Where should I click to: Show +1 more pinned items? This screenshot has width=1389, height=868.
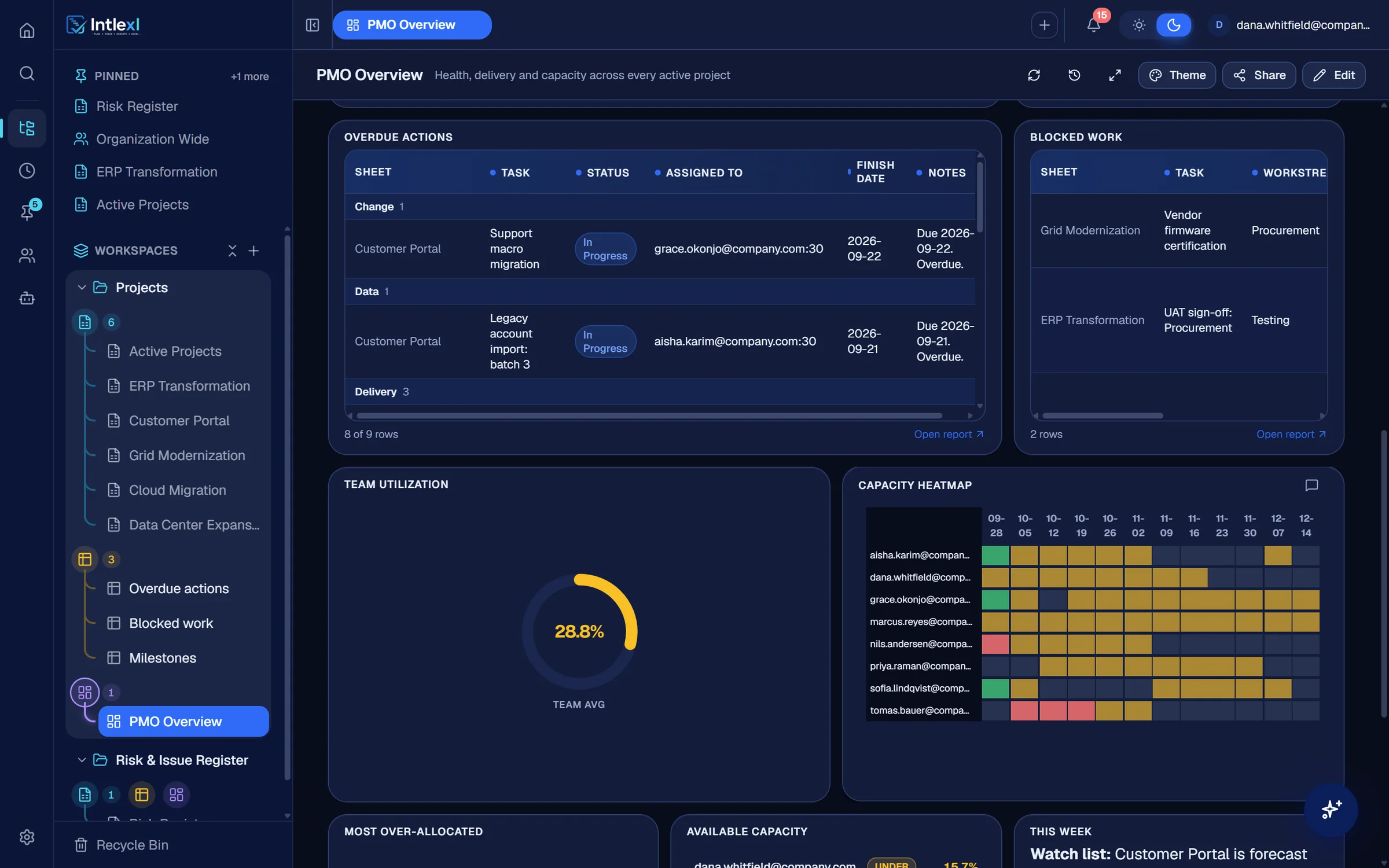249,76
